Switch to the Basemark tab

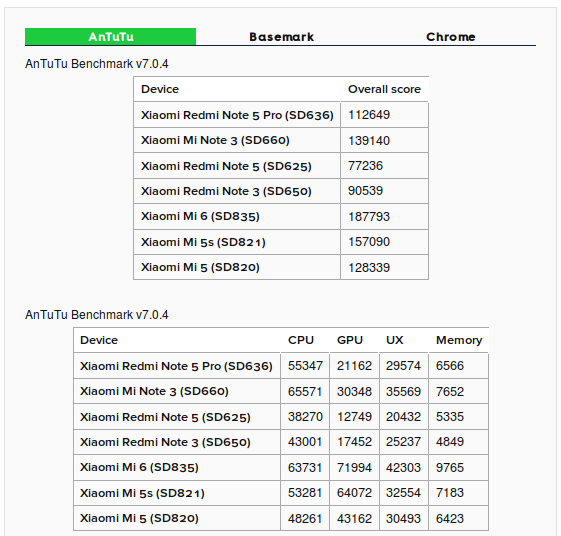[281, 37]
